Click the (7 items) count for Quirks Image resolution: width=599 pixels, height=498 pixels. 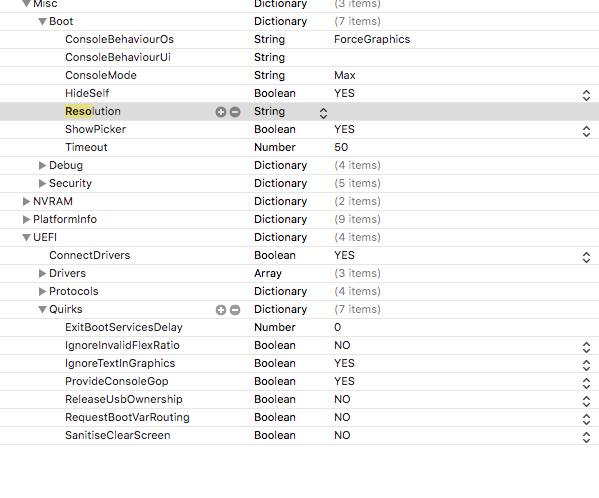click(x=358, y=309)
